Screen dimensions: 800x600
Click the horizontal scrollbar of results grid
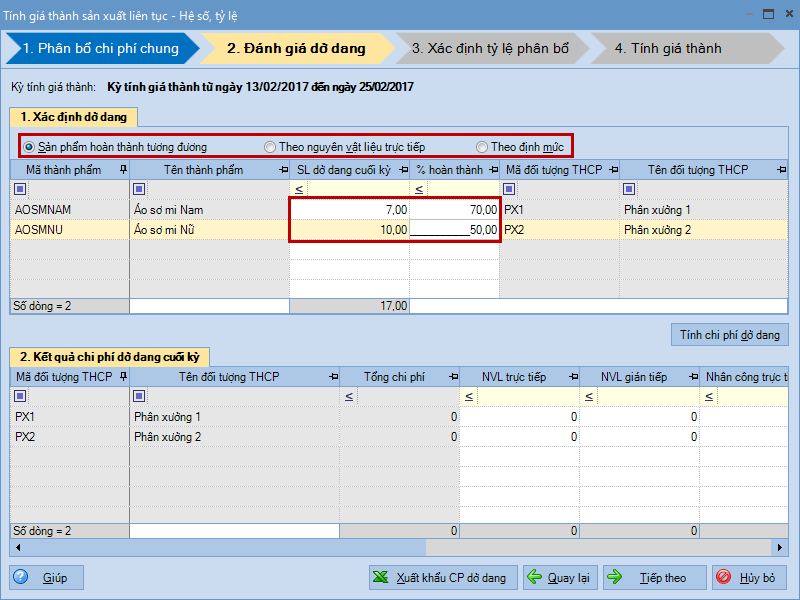pyautogui.click(x=400, y=548)
